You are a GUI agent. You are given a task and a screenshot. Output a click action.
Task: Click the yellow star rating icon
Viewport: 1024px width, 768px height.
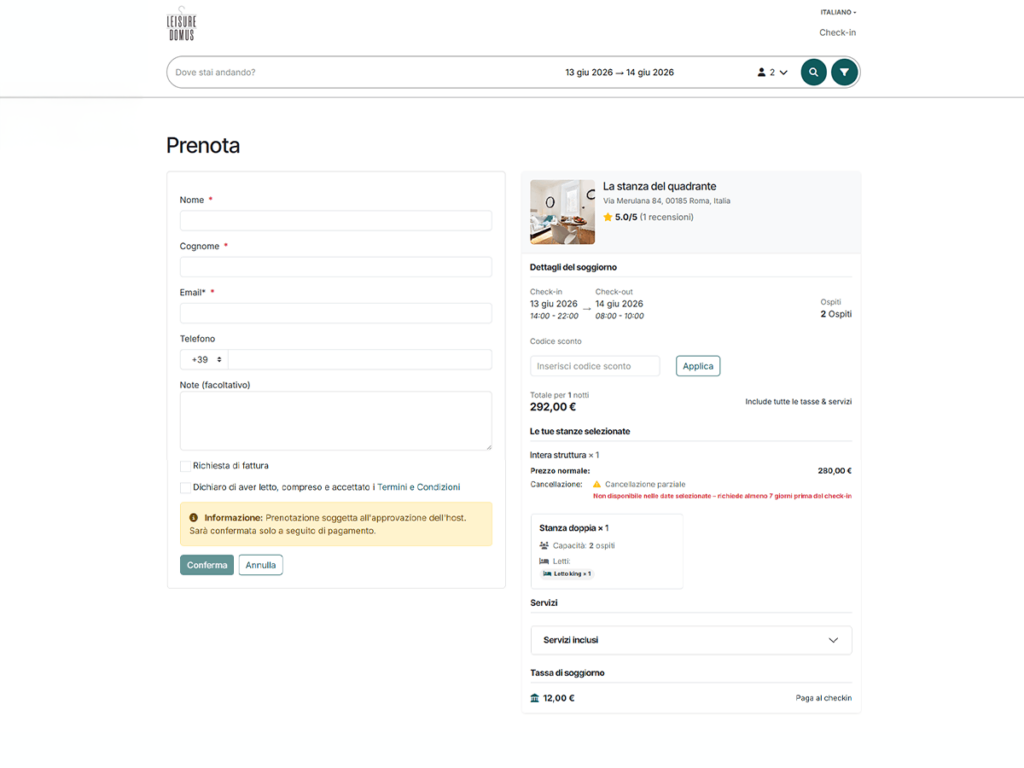(607, 217)
